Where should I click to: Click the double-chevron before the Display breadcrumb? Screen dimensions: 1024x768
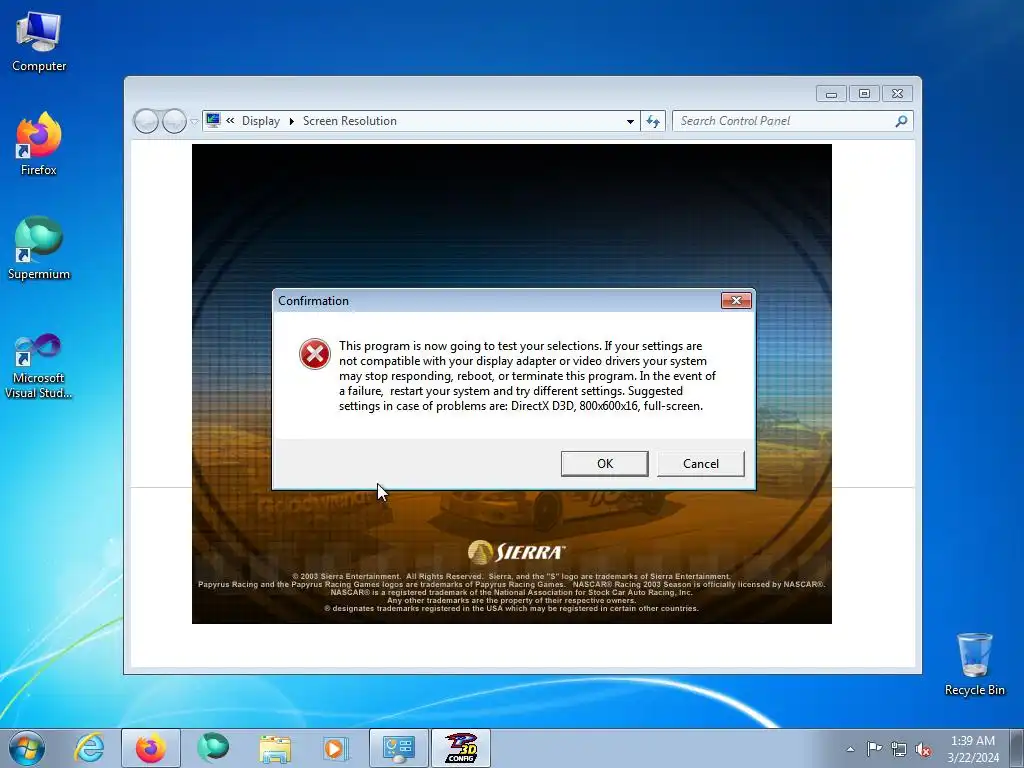(230, 120)
